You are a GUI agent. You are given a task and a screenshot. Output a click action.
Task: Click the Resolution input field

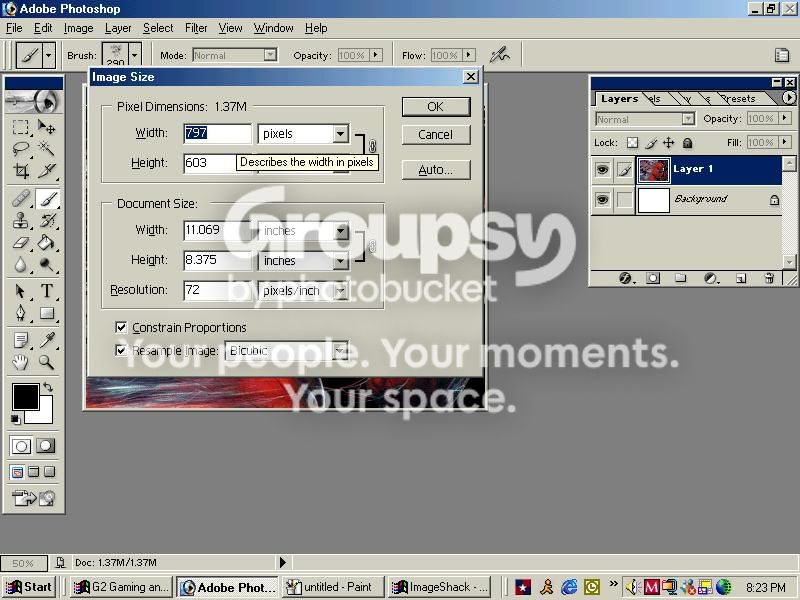217,290
